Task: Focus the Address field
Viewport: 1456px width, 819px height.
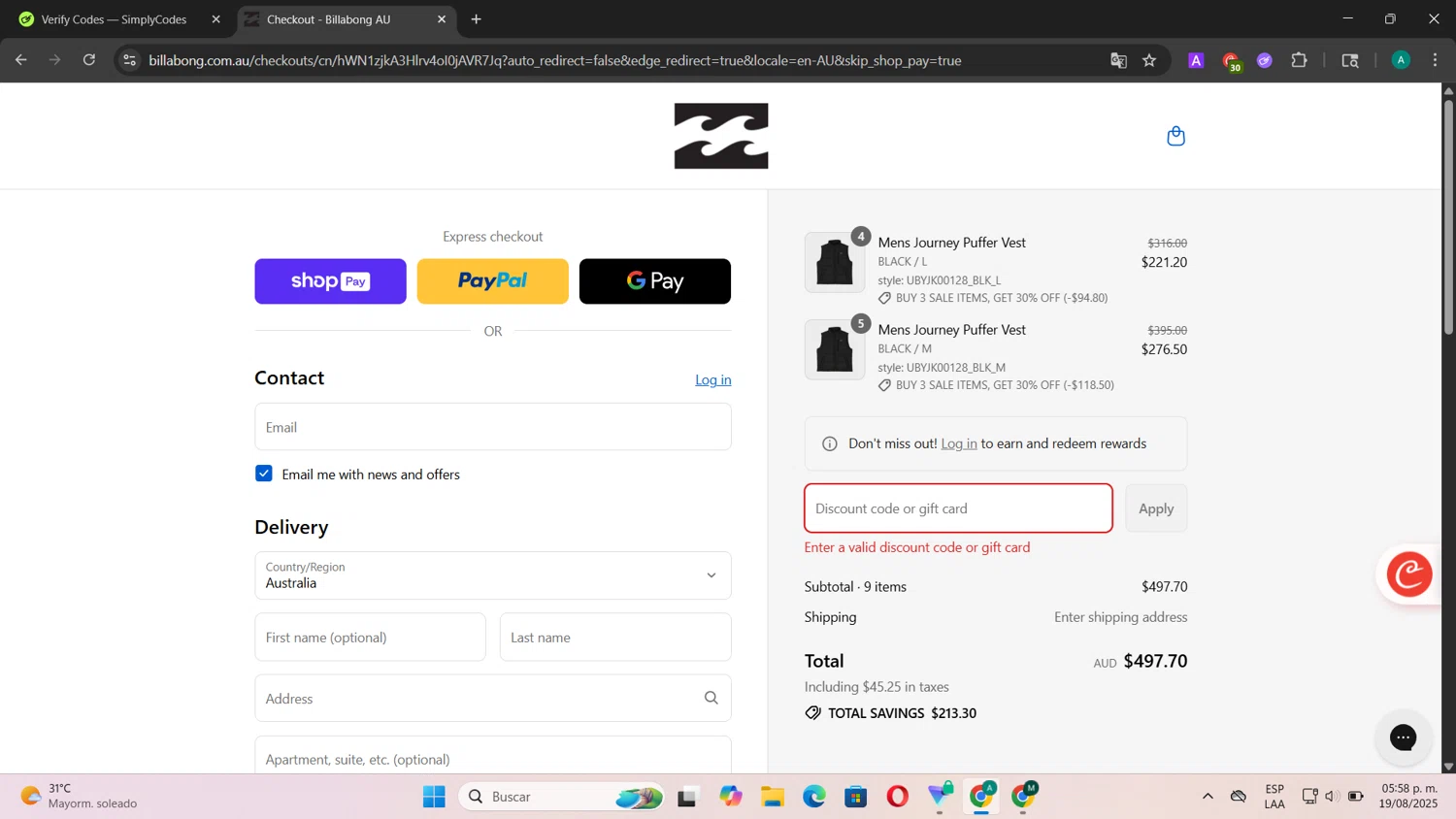Action: tap(493, 699)
